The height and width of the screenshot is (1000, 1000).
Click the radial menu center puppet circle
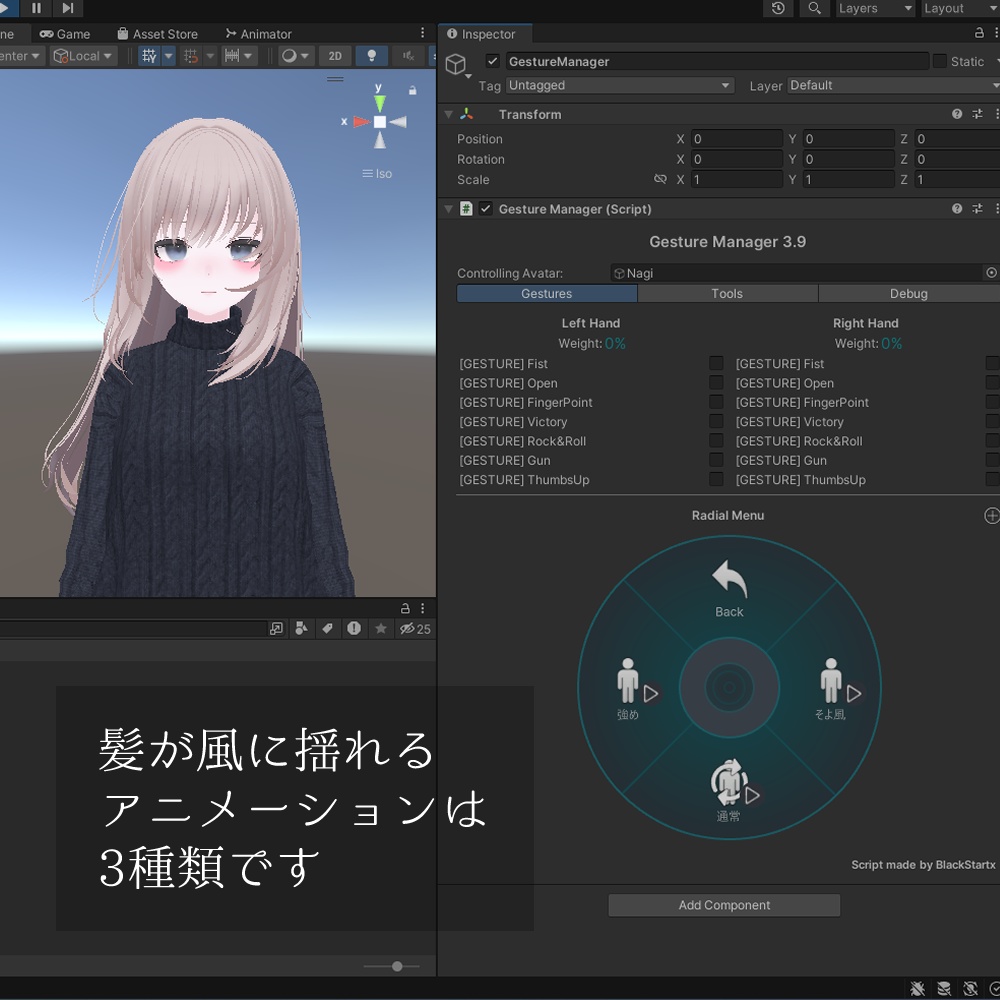(x=729, y=688)
